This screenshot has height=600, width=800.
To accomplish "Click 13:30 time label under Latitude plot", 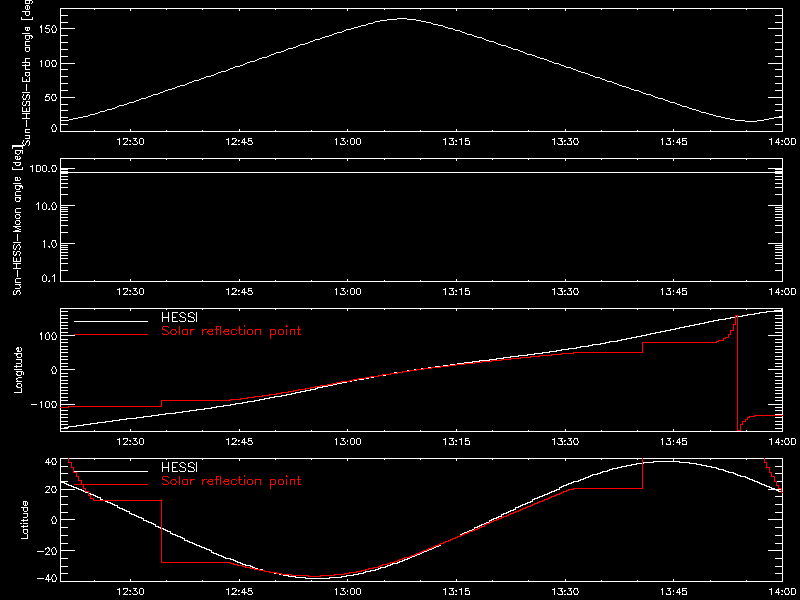I will 565,591.
